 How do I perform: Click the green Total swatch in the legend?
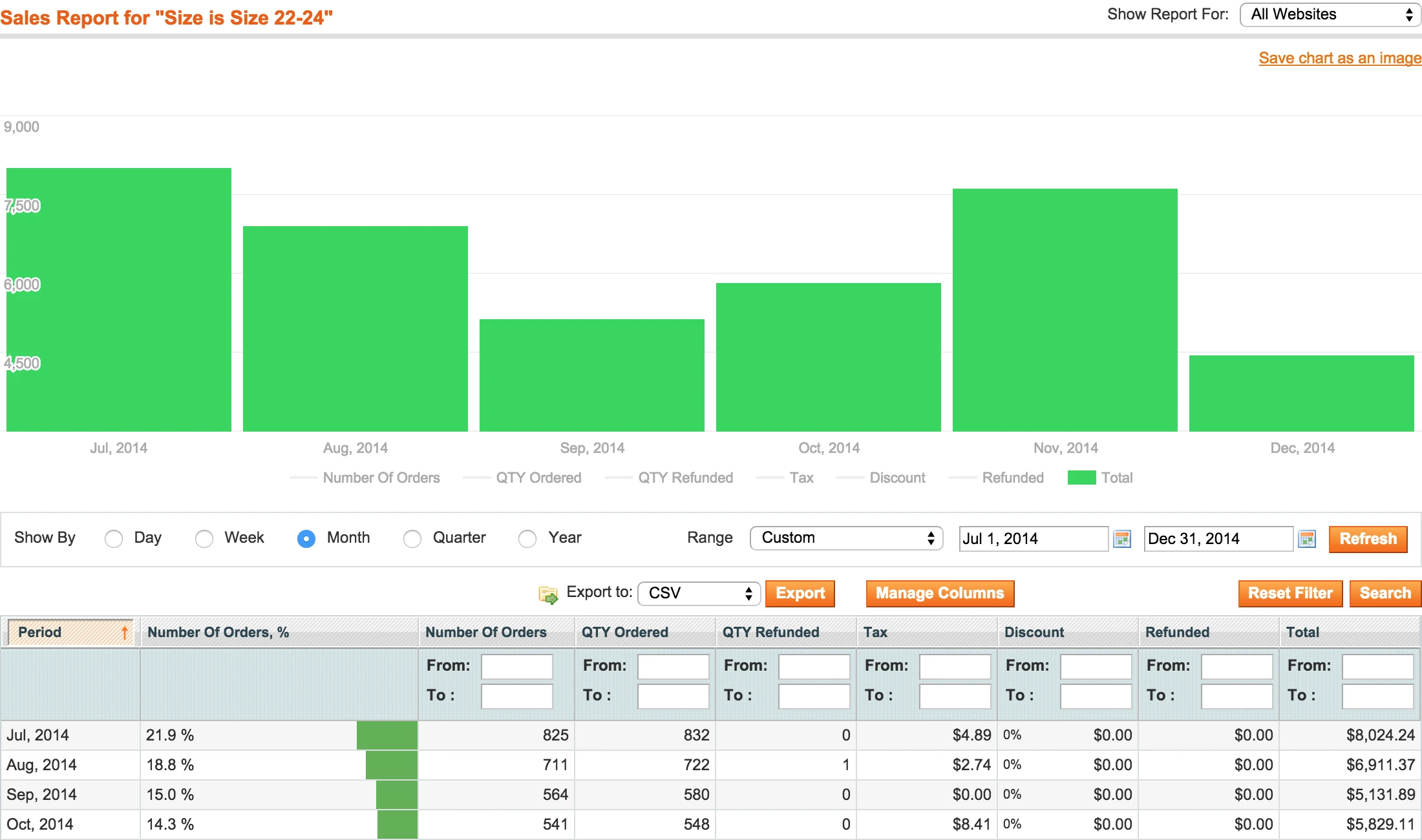click(1081, 478)
